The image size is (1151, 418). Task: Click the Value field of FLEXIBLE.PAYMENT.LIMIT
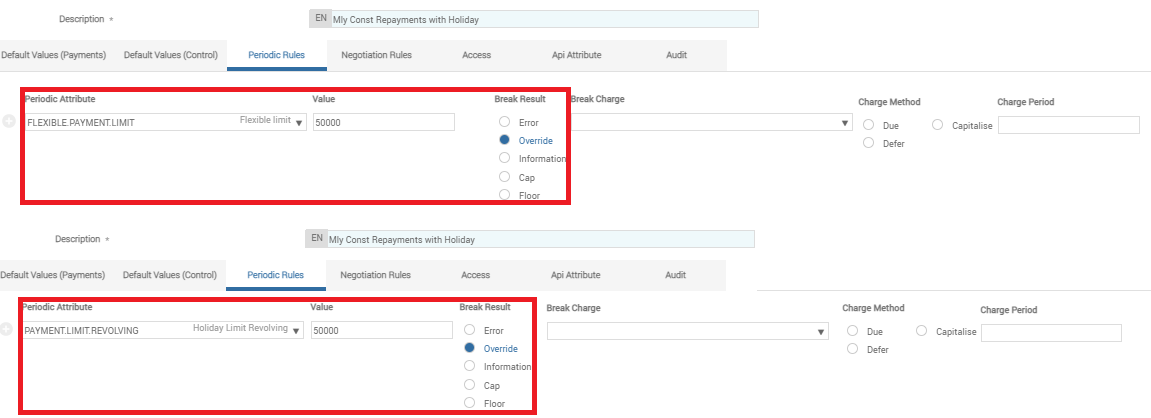point(383,123)
